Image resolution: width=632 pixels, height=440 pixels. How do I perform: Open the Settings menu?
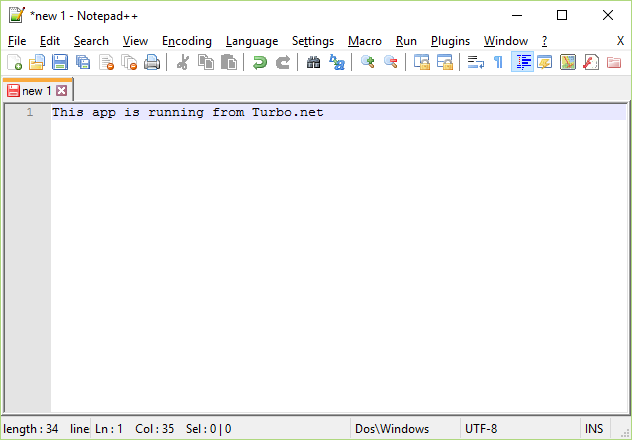click(x=313, y=41)
